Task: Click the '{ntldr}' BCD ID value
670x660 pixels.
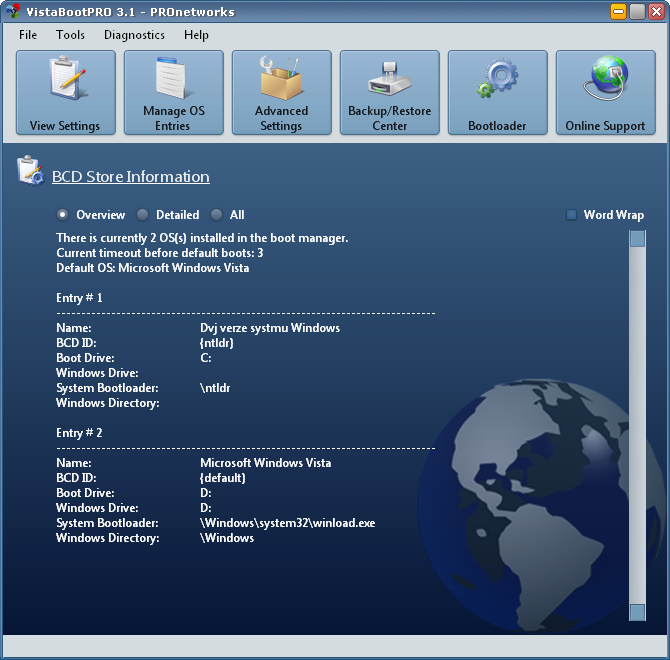Action: click(x=217, y=343)
